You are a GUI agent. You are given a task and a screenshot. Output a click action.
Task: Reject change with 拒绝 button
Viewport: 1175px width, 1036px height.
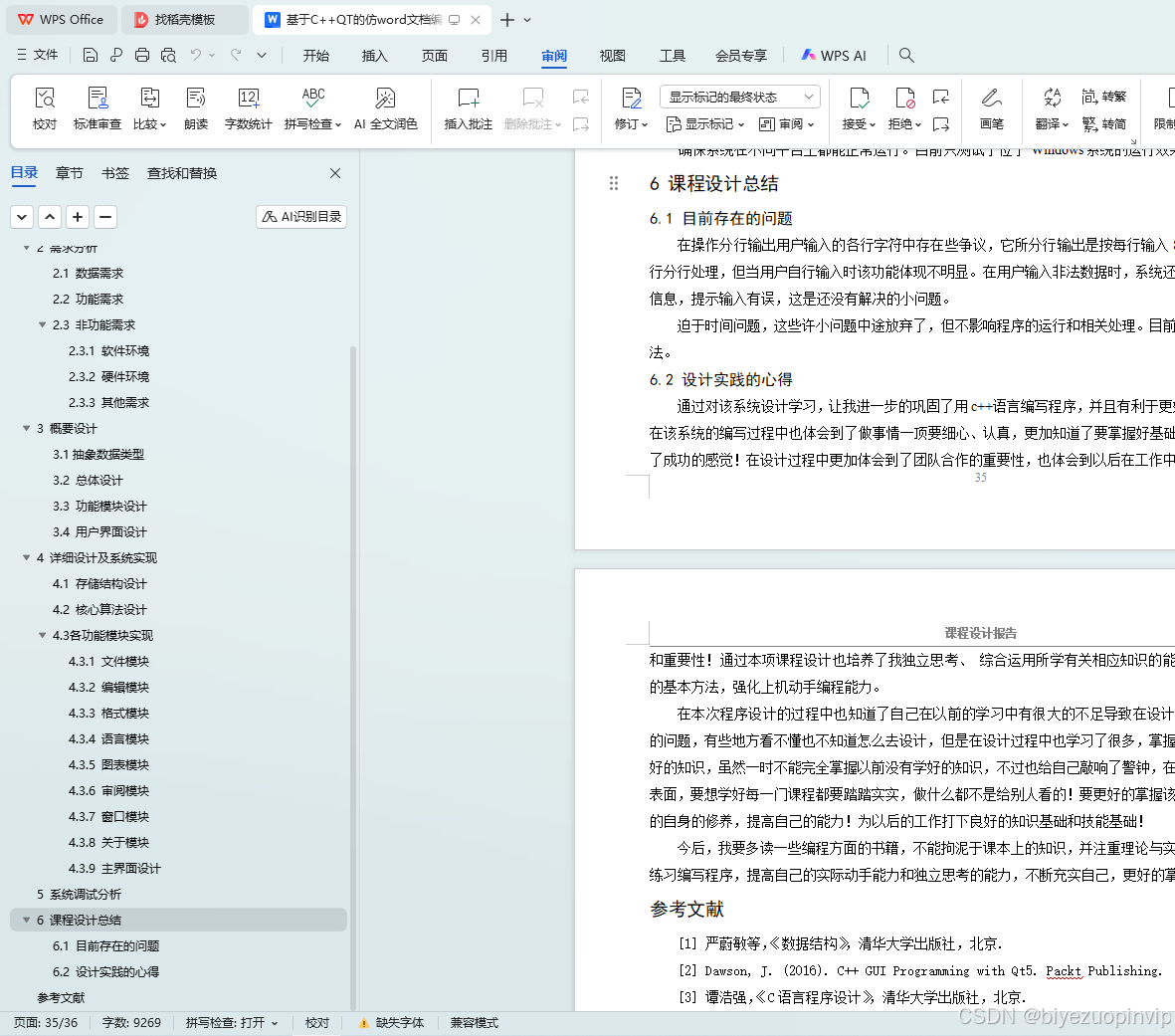pyautogui.click(x=904, y=108)
